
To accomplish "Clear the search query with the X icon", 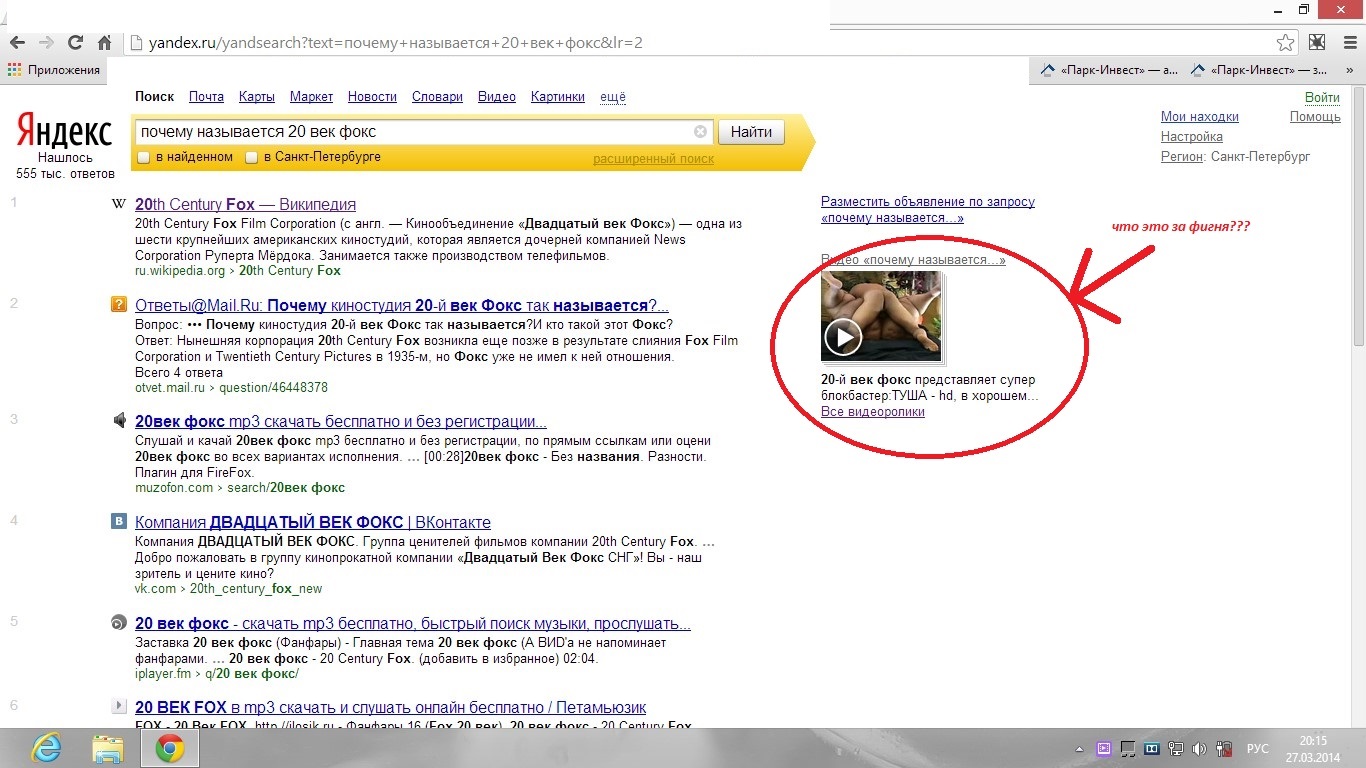I will 700,132.
